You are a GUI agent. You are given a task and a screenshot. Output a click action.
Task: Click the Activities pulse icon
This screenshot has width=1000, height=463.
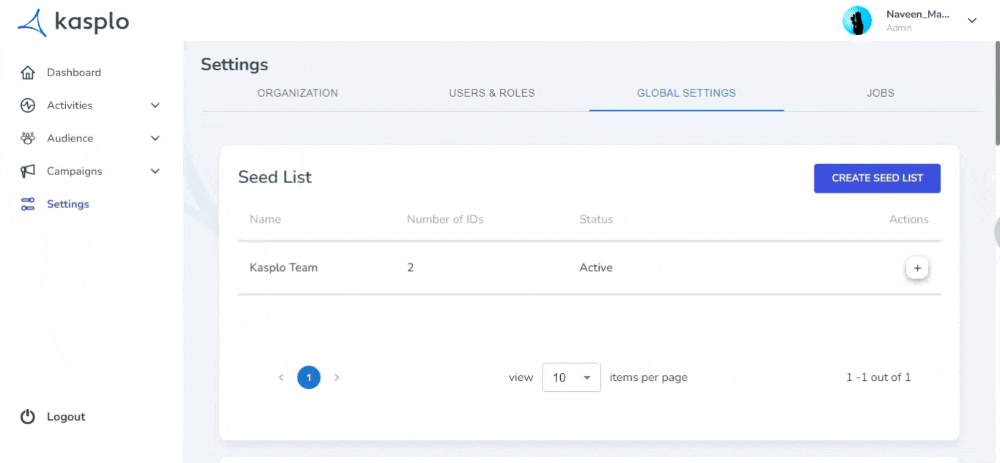pyautogui.click(x=27, y=105)
